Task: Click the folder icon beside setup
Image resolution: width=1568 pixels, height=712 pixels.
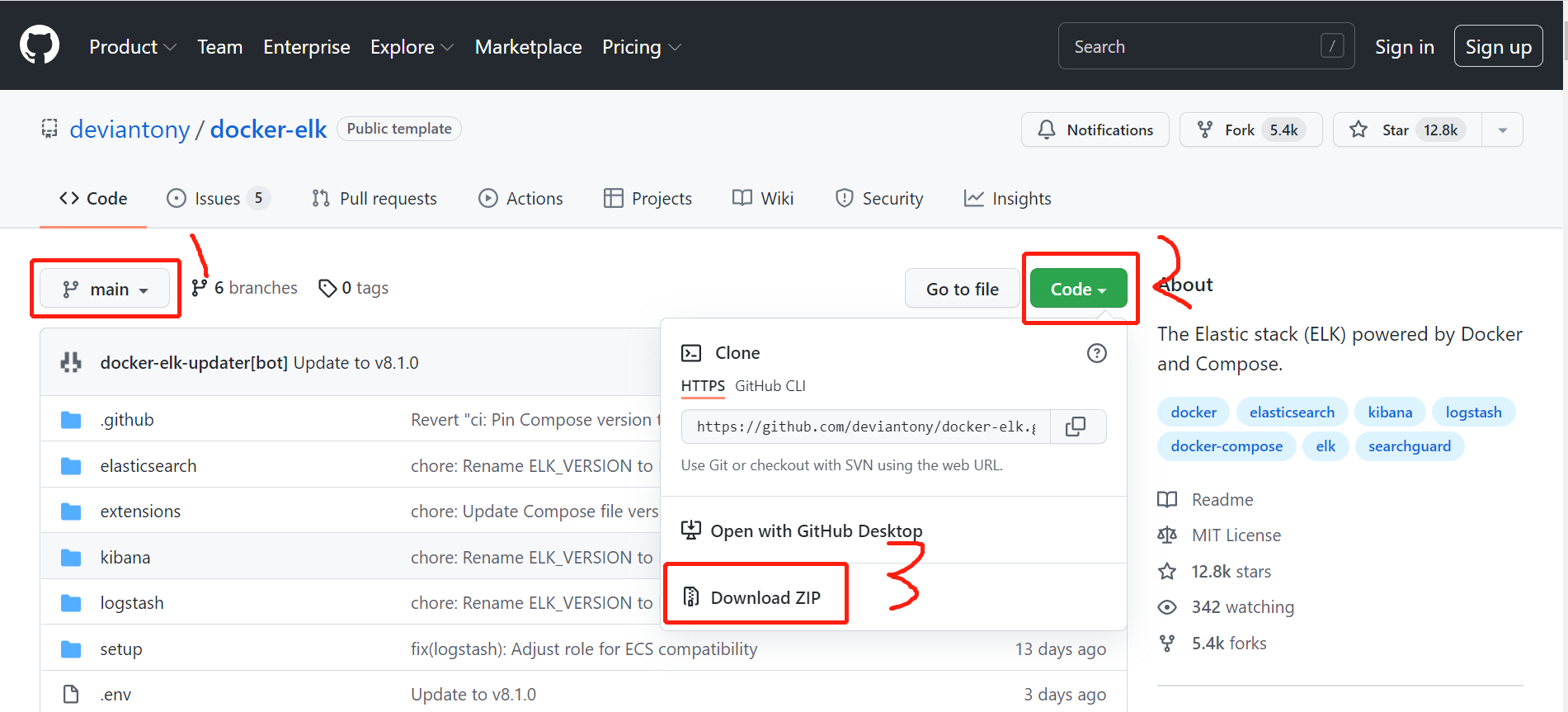Action: point(71,649)
